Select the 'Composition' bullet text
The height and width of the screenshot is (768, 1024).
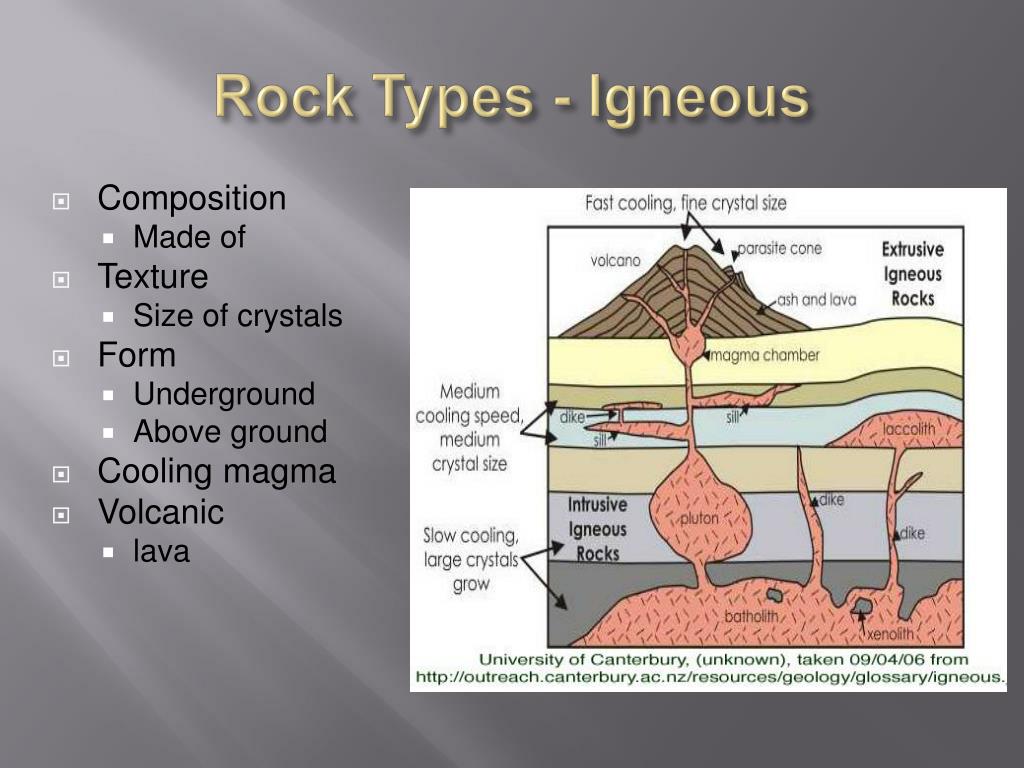191,198
